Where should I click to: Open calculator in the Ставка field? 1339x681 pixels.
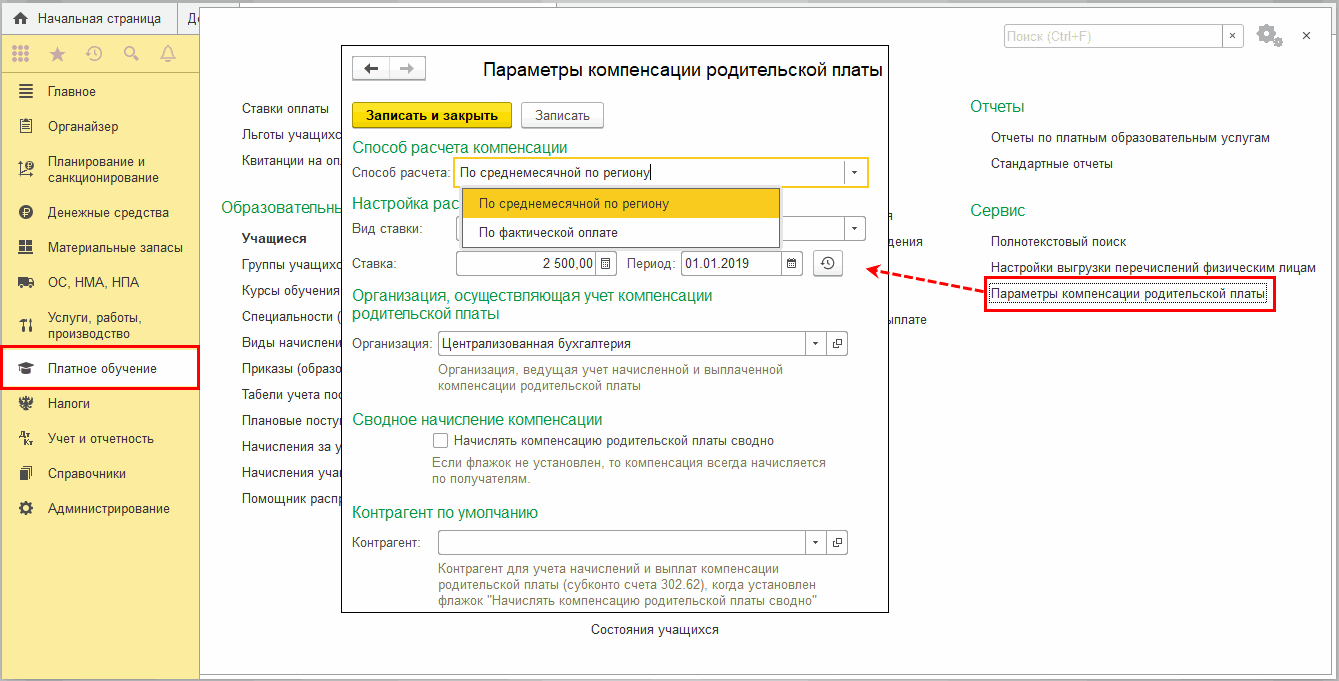[607, 264]
